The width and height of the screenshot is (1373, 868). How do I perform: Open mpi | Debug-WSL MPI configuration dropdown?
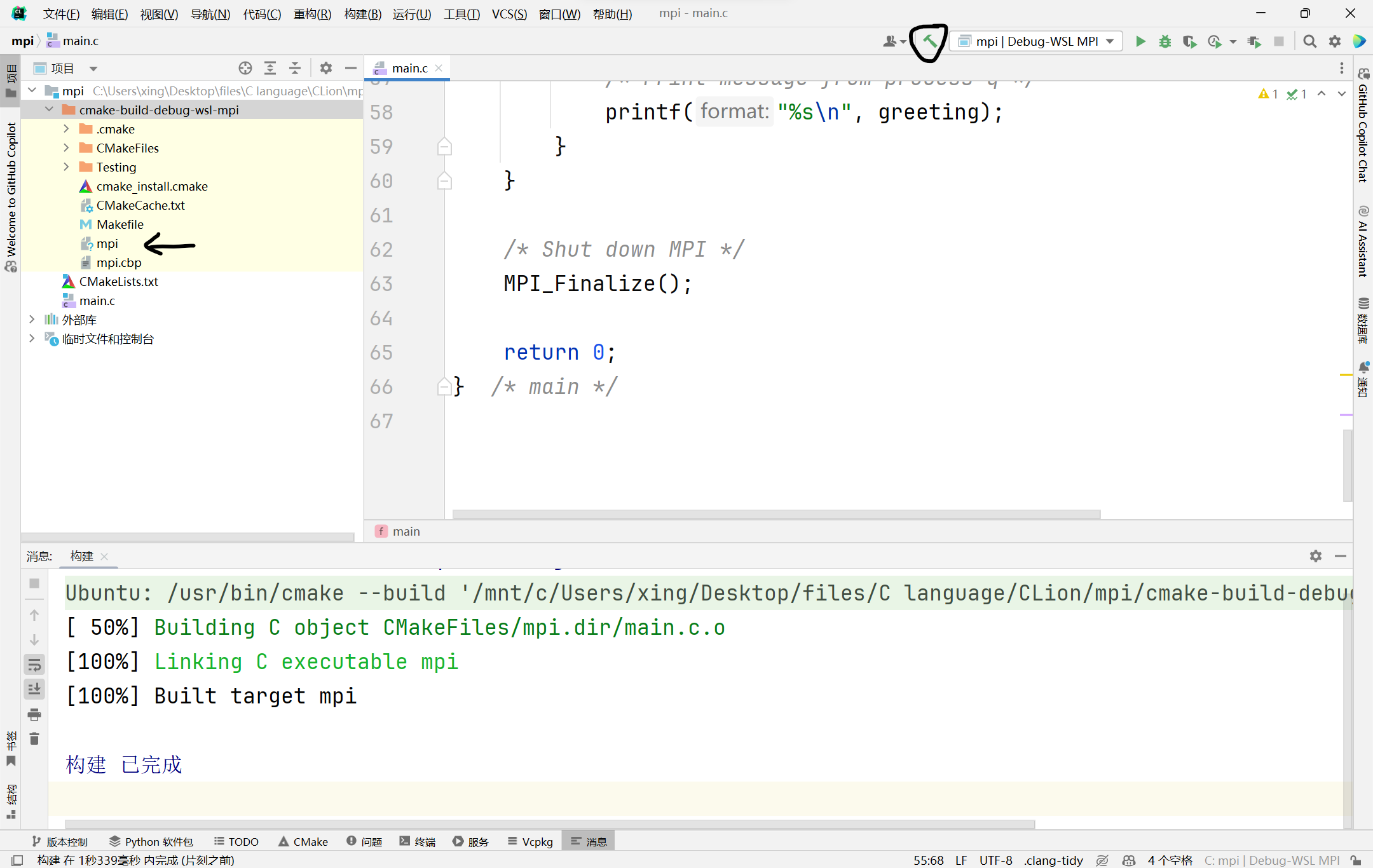pyautogui.click(x=1036, y=41)
